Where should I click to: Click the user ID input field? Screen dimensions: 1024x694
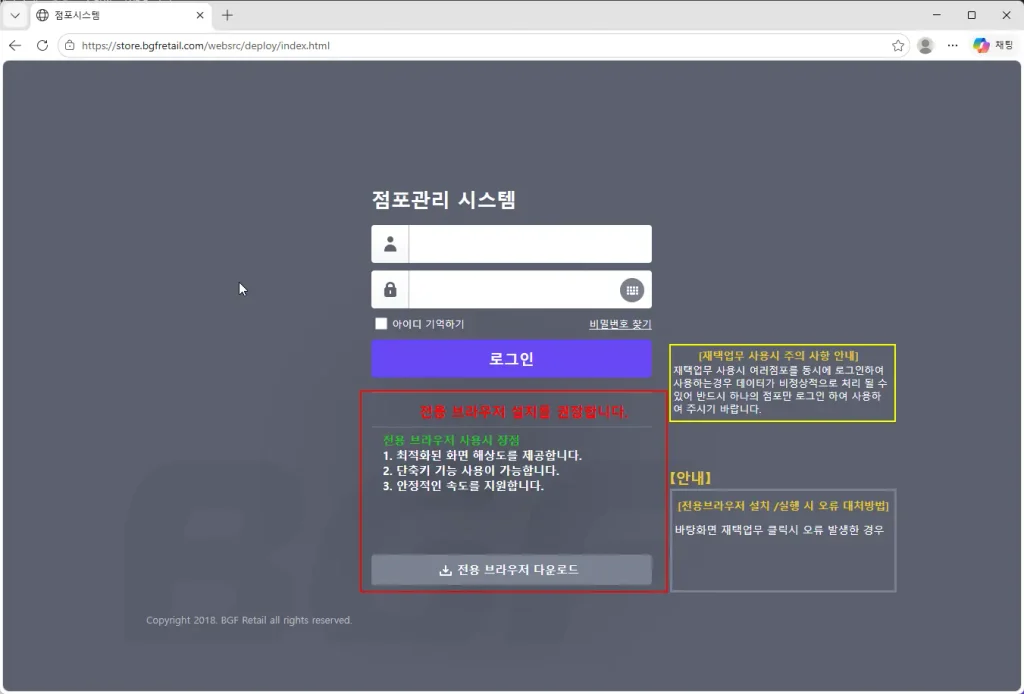pos(530,244)
